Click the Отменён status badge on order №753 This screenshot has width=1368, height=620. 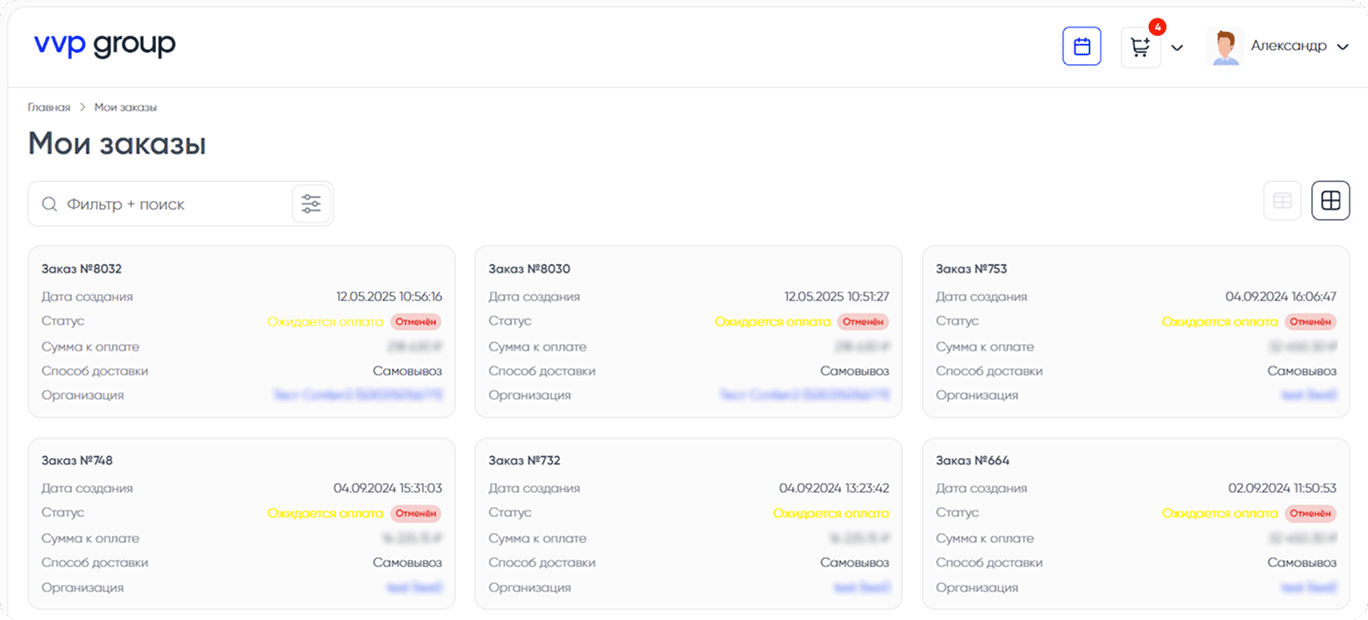click(x=1311, y=321)
